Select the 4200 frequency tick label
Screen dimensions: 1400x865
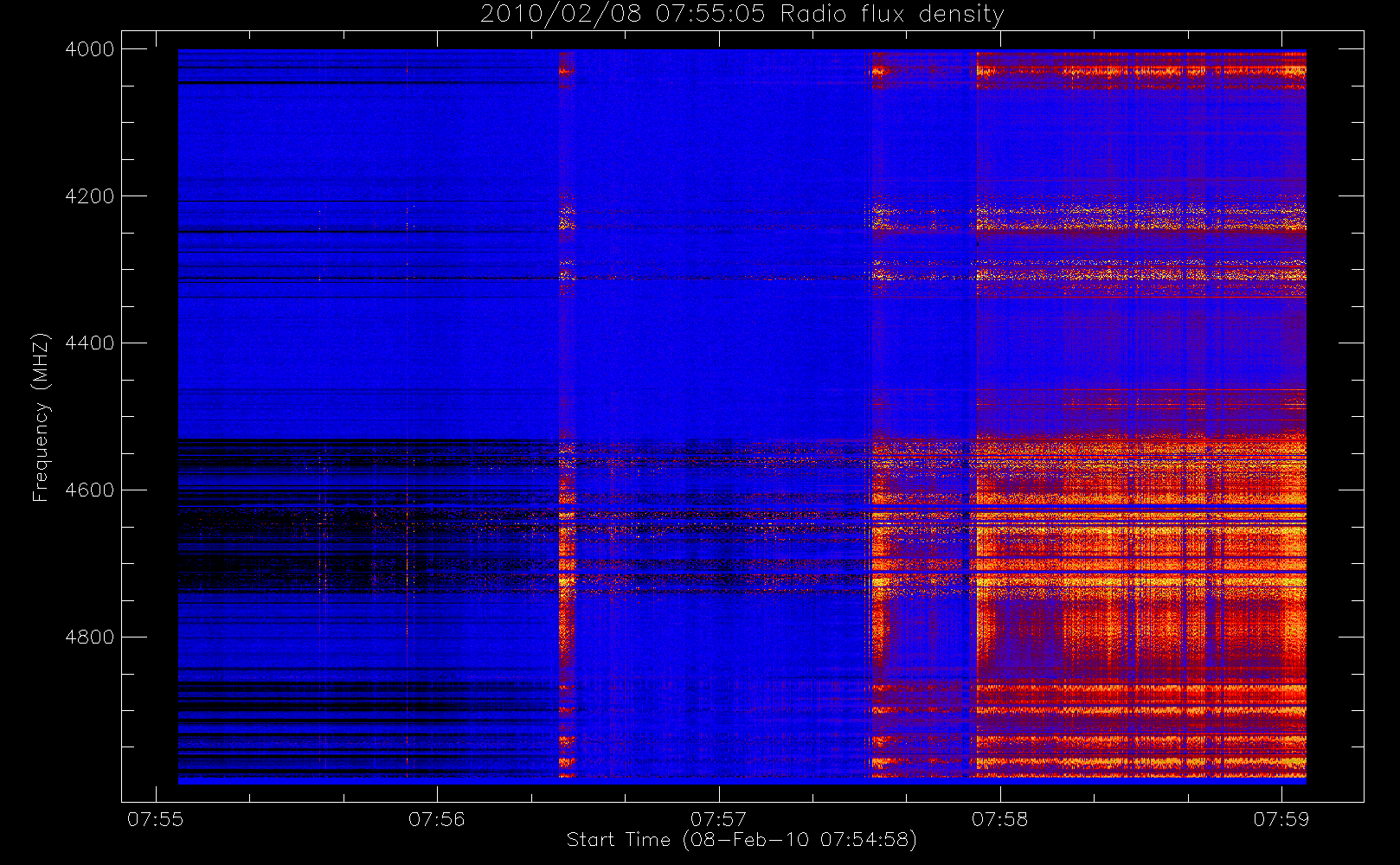point(90,196)
